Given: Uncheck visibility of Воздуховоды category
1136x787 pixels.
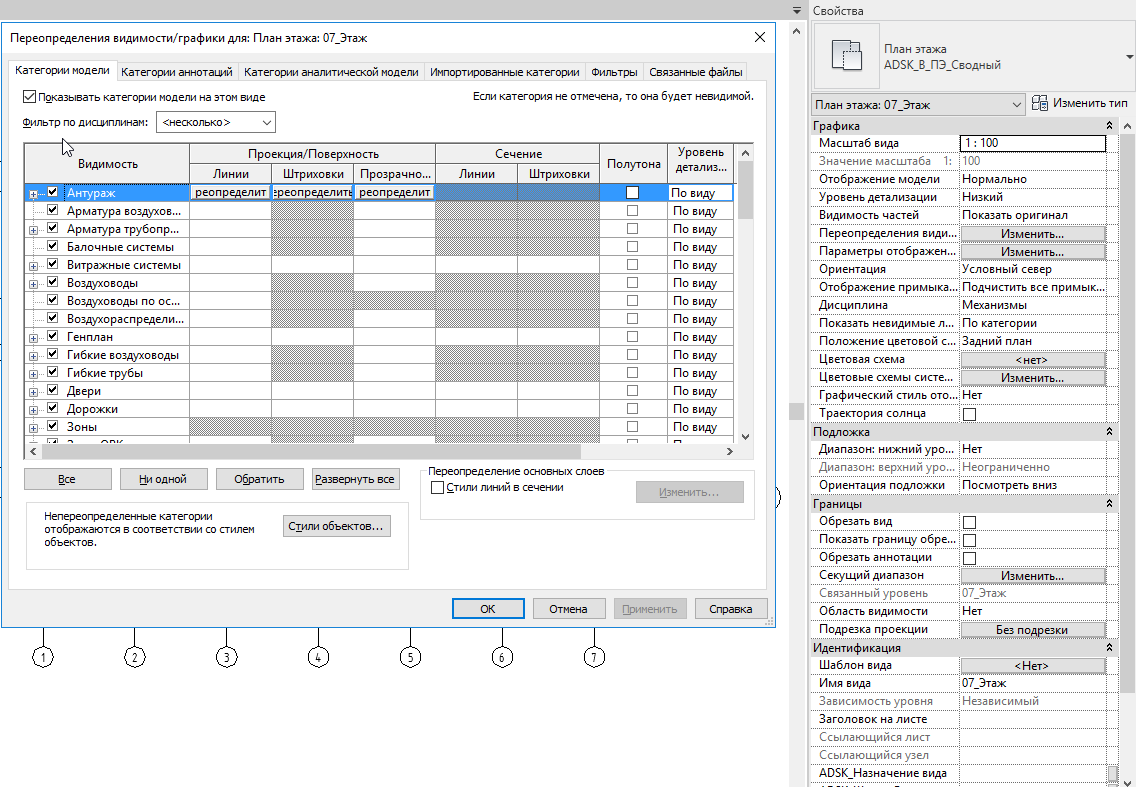Looking at the screenshot, I should [52, 282].
